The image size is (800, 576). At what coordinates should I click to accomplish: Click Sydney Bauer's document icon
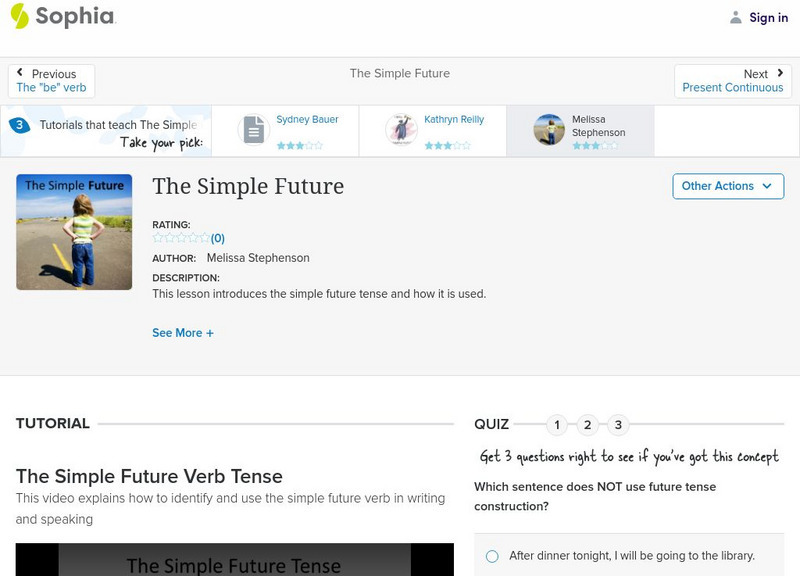[x=254, y=130]
